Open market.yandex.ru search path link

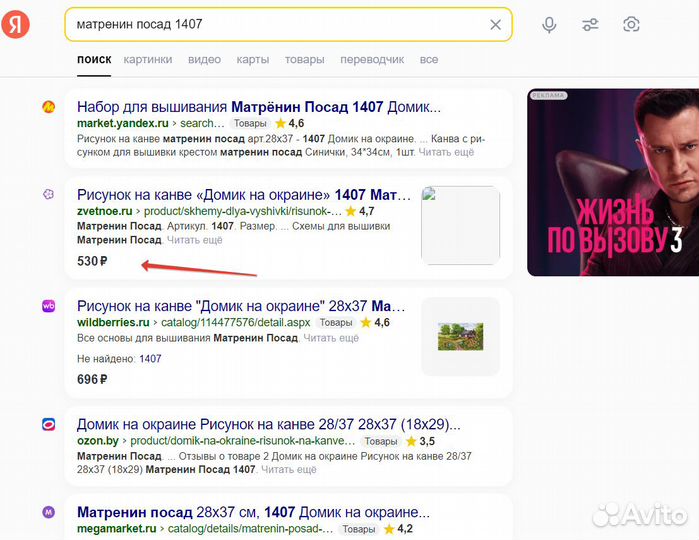(202, 123)
